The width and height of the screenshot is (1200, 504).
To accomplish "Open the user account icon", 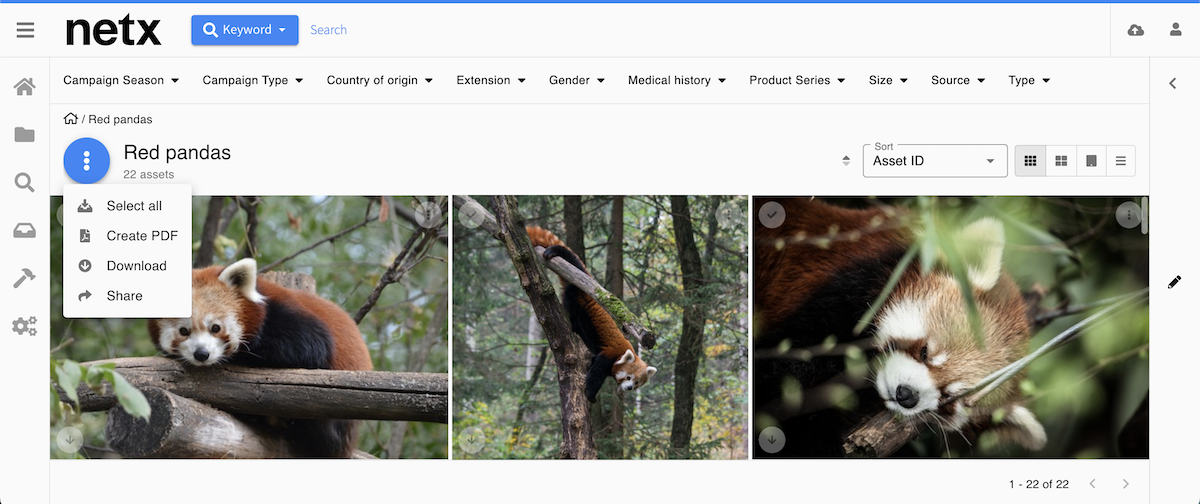I will tap(1176, 30).
